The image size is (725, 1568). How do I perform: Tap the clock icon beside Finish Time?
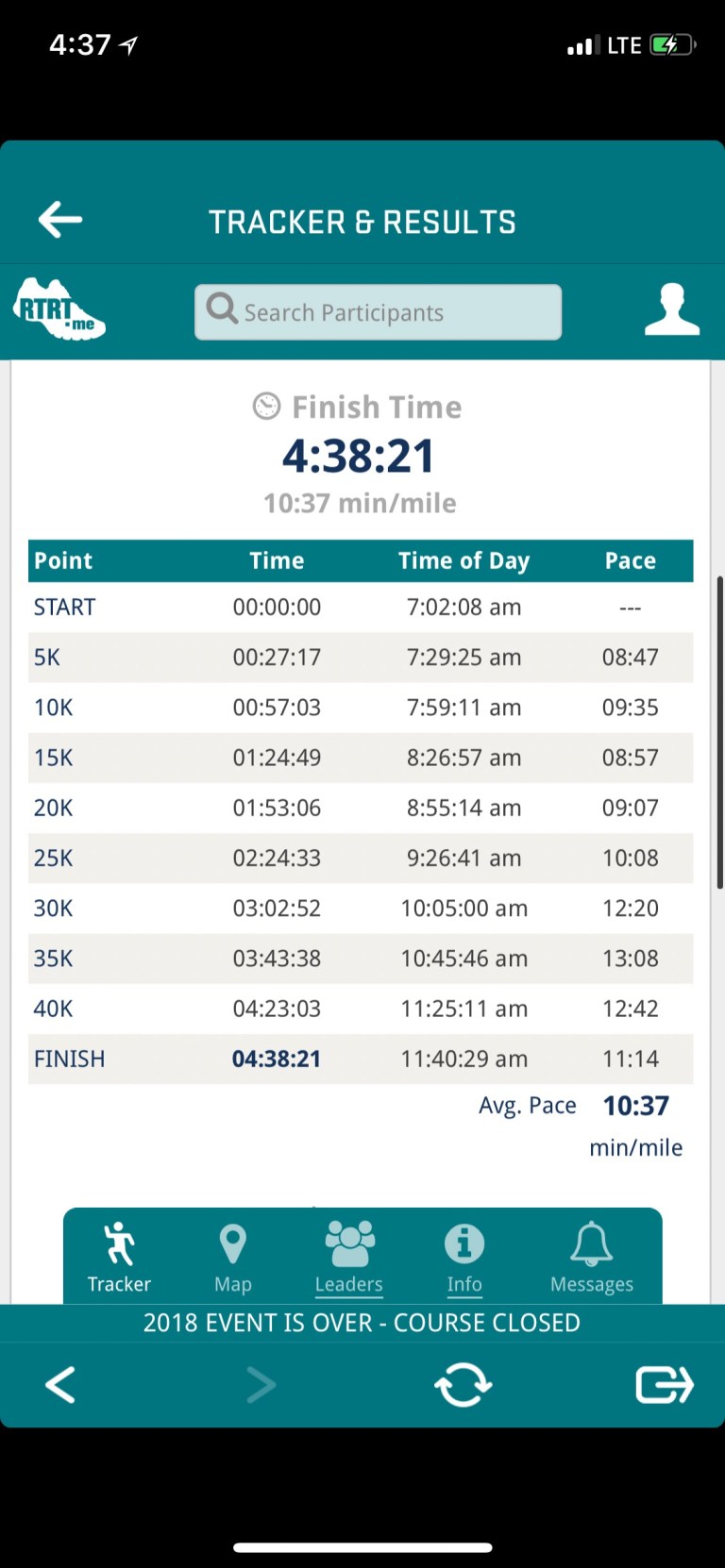point(267,407)
